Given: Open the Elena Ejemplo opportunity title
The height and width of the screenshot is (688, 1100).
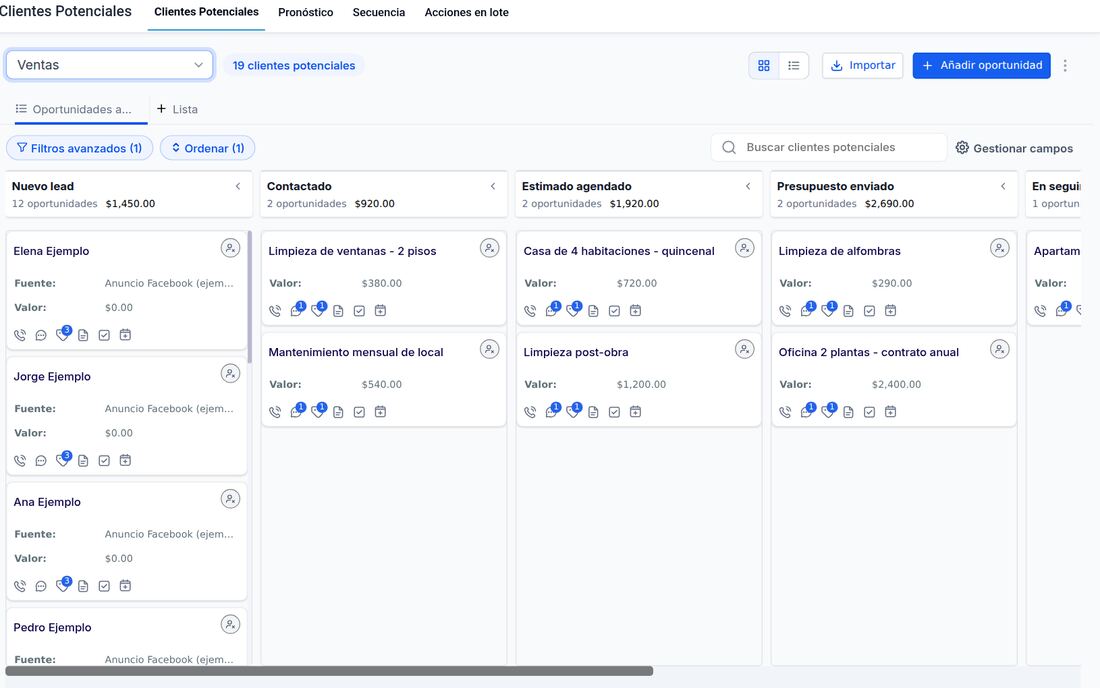Looking at the screenshot, I should pos(51,251).
